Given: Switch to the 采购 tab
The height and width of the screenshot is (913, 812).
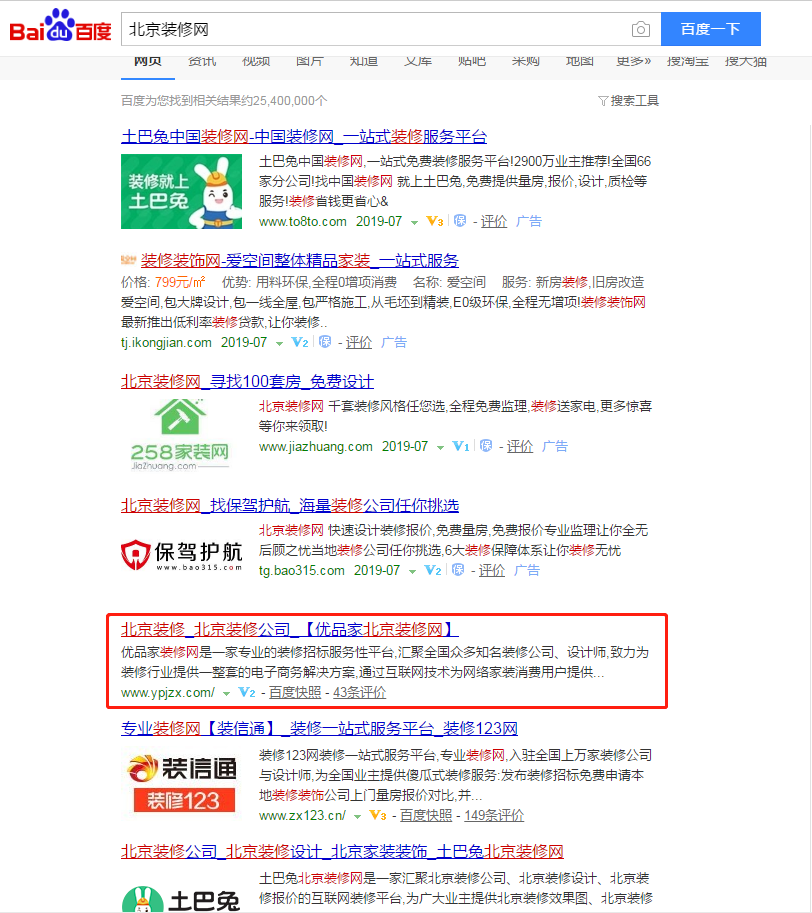Looking at the screenshot, I should click(526, 62).
